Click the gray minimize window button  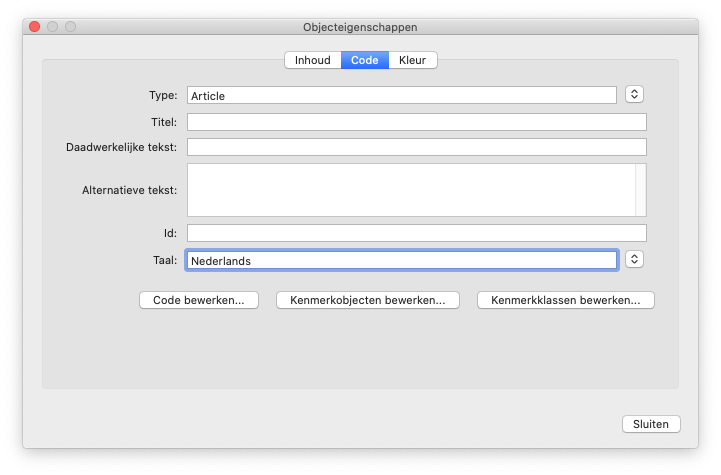click(x=52, y=27)
